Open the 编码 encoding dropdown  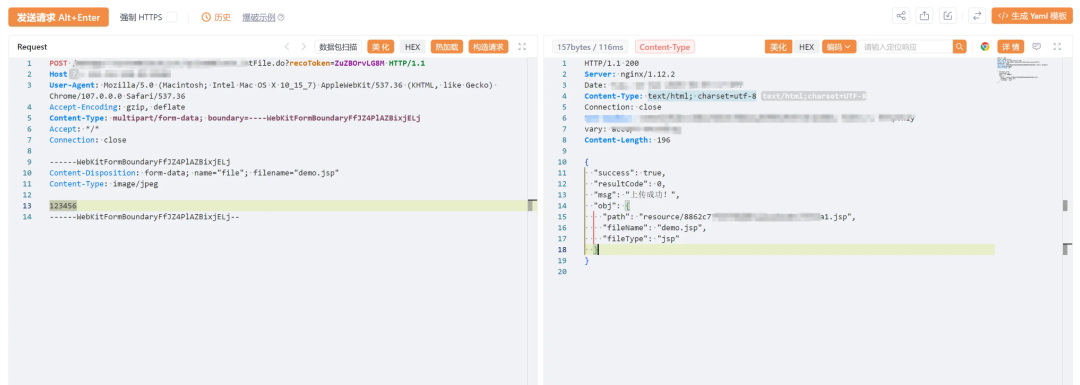point(839,47)
